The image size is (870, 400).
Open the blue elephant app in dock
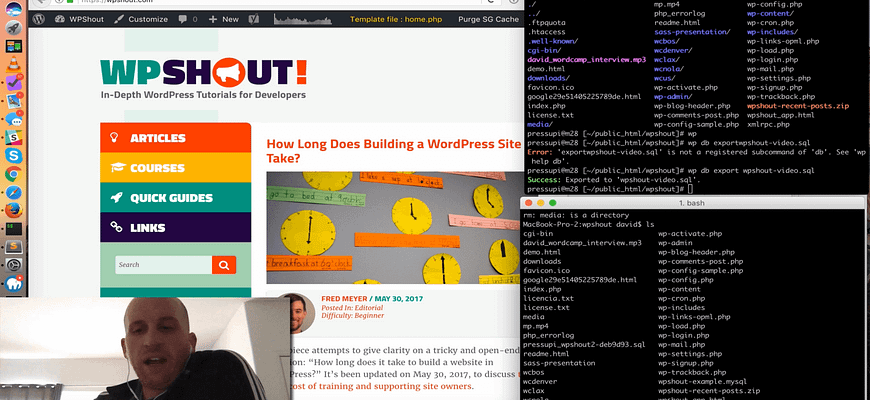click(x=13, y=284)
